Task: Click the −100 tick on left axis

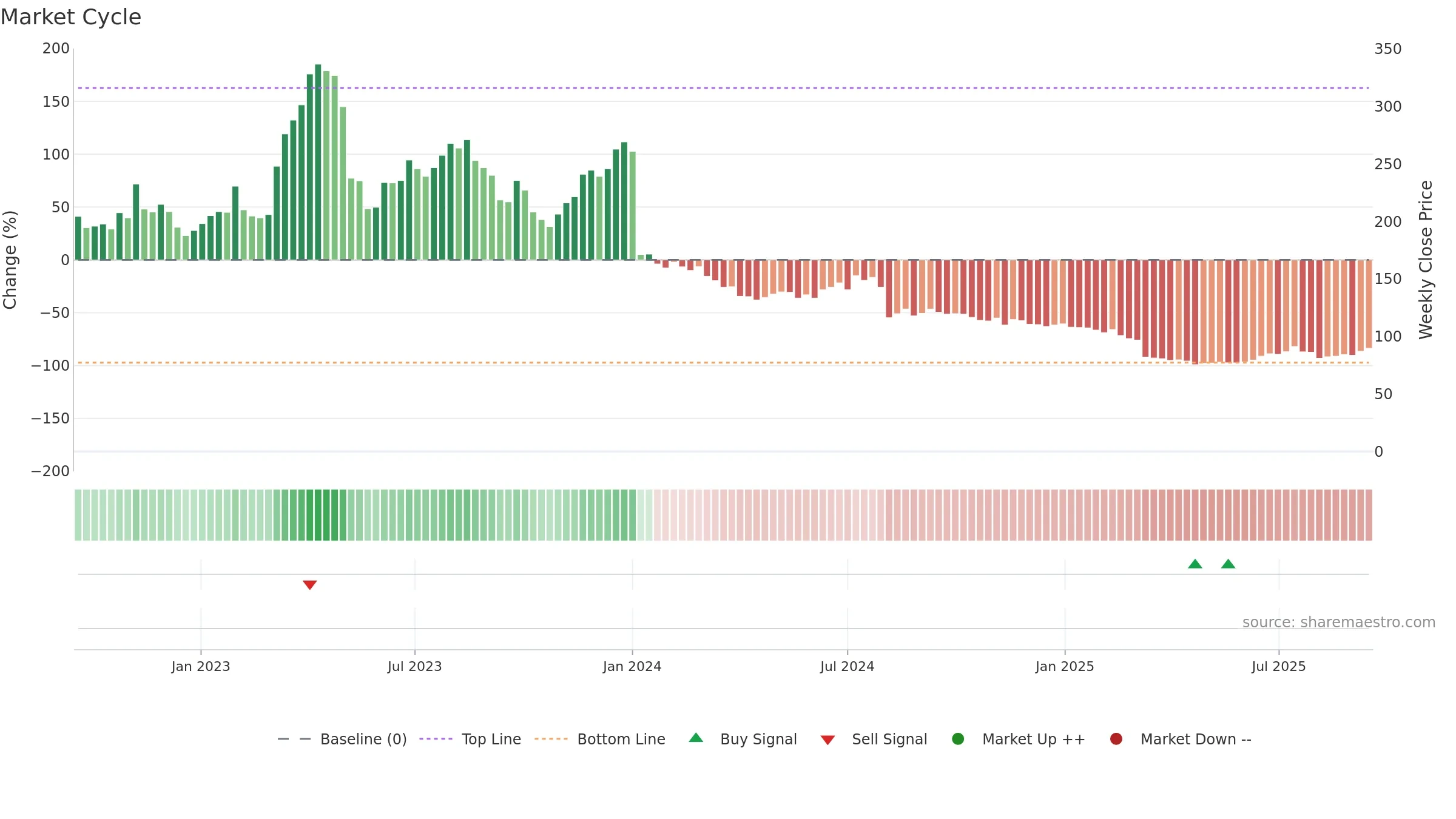Action: [x=50, y=365]
